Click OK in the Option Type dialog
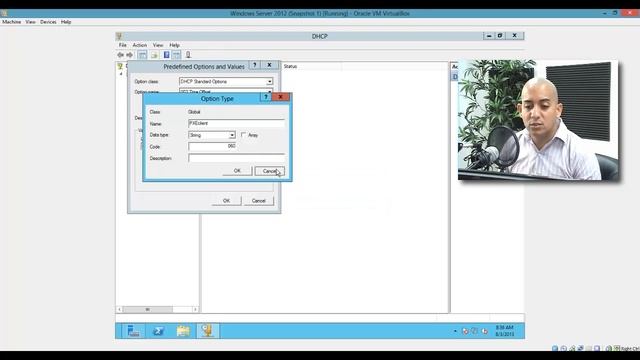The height and width of the screenshot is (360, 640). (x=237, y=171)
